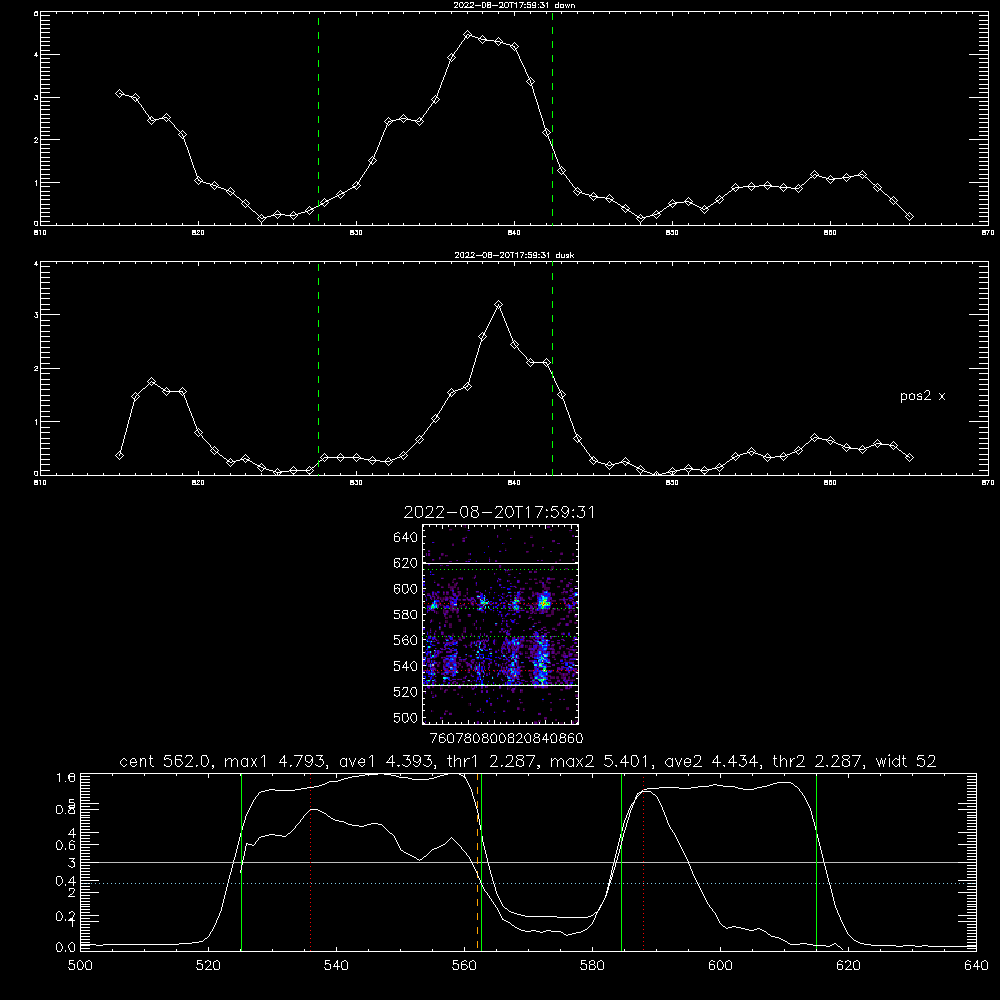Click the '0.0' label on bottom plot y-axis
The image size is (1000, 1000).
(x=66, y=947)
